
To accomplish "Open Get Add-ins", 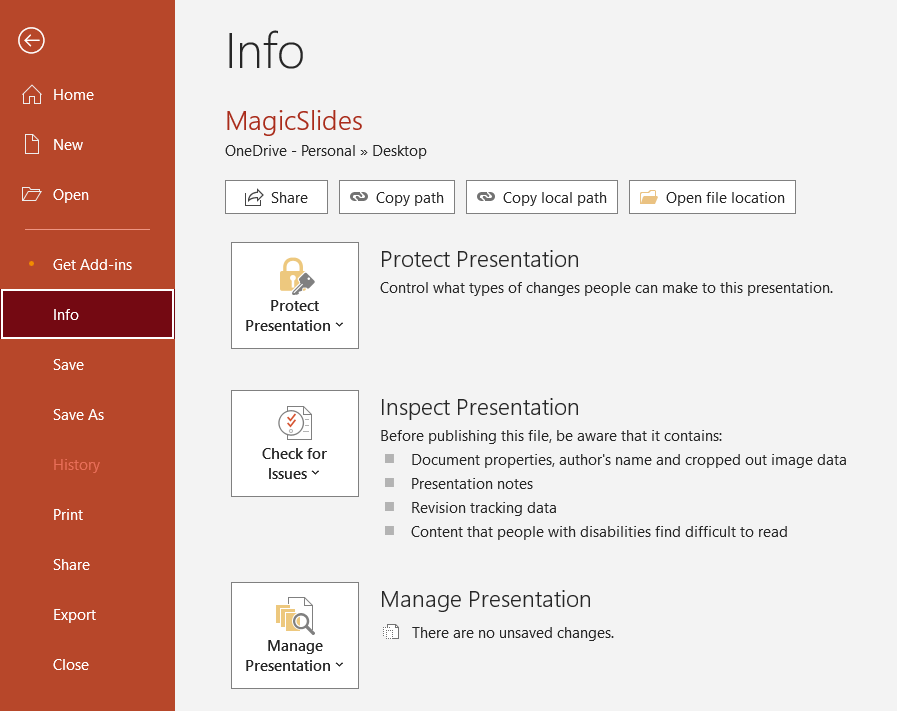I will 87,265.
